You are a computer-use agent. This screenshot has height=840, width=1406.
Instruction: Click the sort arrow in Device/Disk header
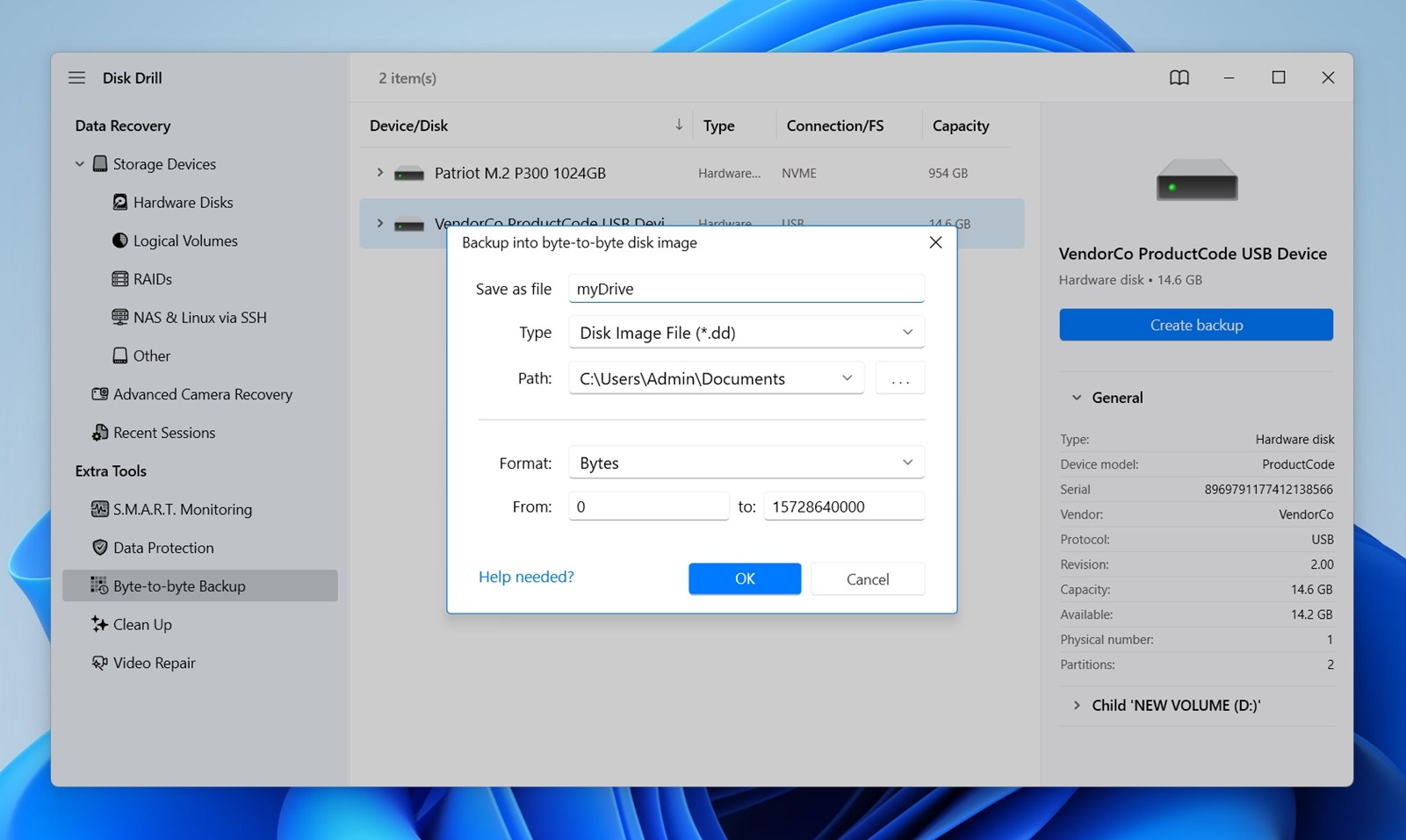pos(679,125)
